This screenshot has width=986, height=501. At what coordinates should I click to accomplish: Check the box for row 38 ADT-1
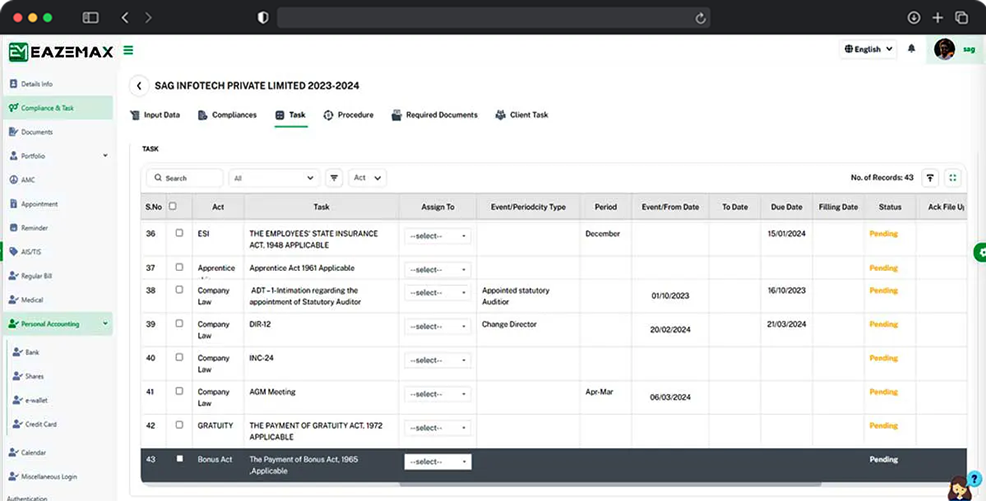(x=179, y=290)
